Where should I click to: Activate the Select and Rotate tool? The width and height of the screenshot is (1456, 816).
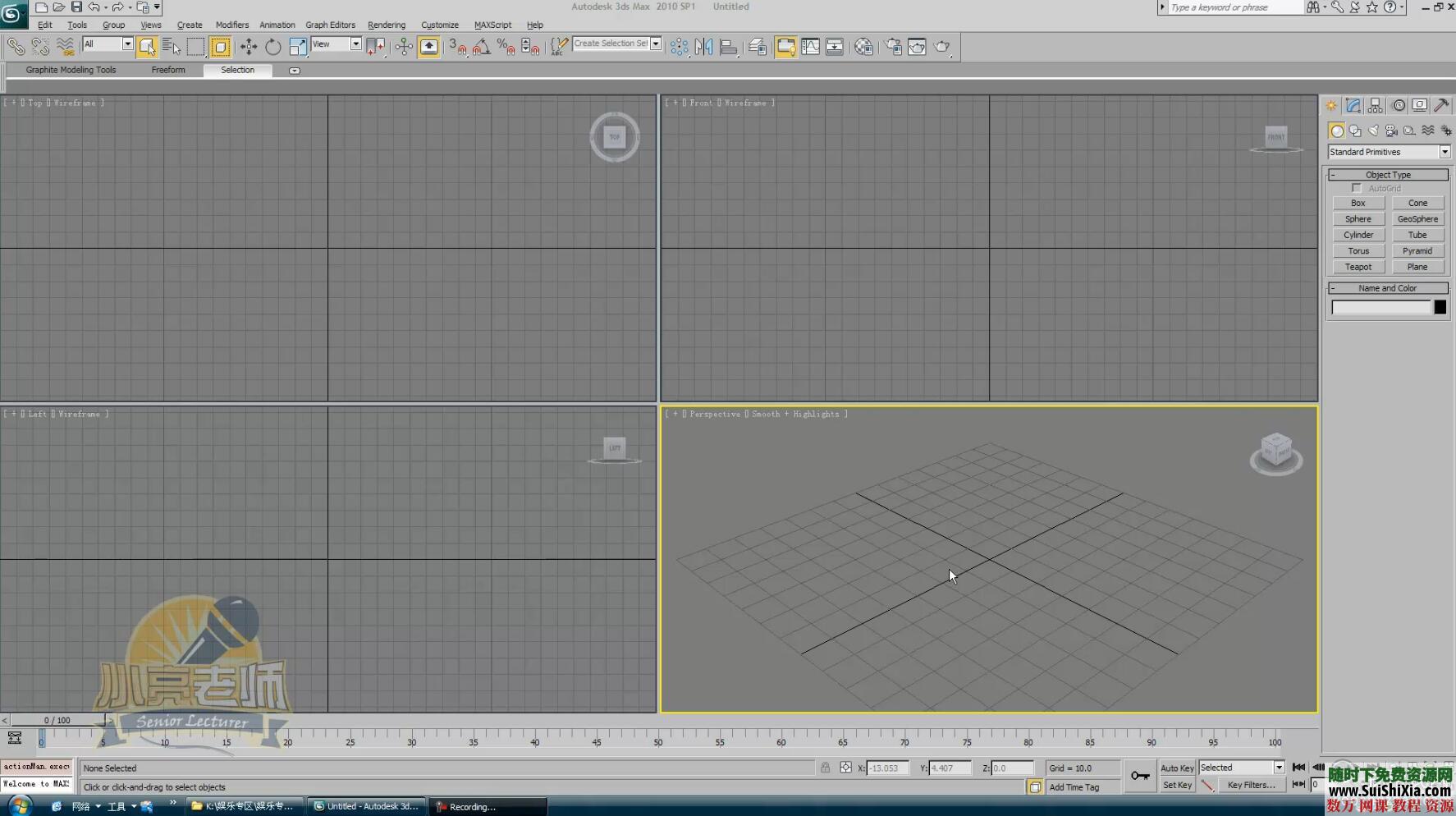pyautogui.click(x=273, y=46)
